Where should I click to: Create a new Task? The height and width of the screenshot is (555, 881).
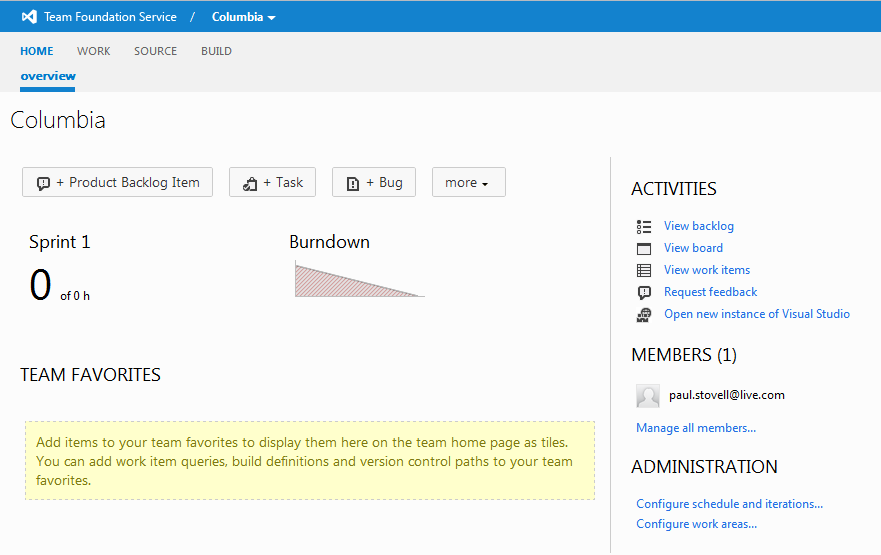click(x=273, y=182)
